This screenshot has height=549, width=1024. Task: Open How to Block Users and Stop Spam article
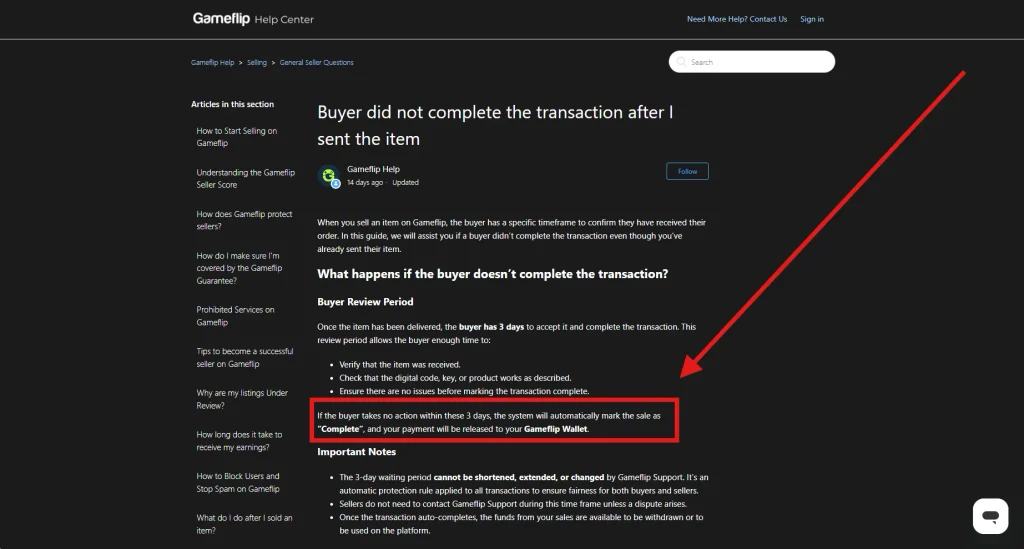click(x=238, y=482)
